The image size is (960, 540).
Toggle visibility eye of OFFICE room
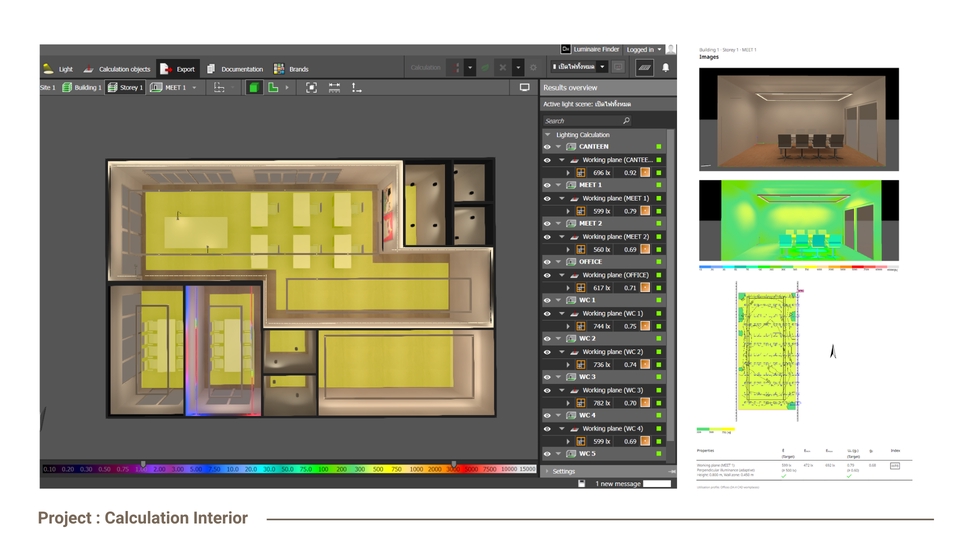pyautogui.click(x=547, y=262)
